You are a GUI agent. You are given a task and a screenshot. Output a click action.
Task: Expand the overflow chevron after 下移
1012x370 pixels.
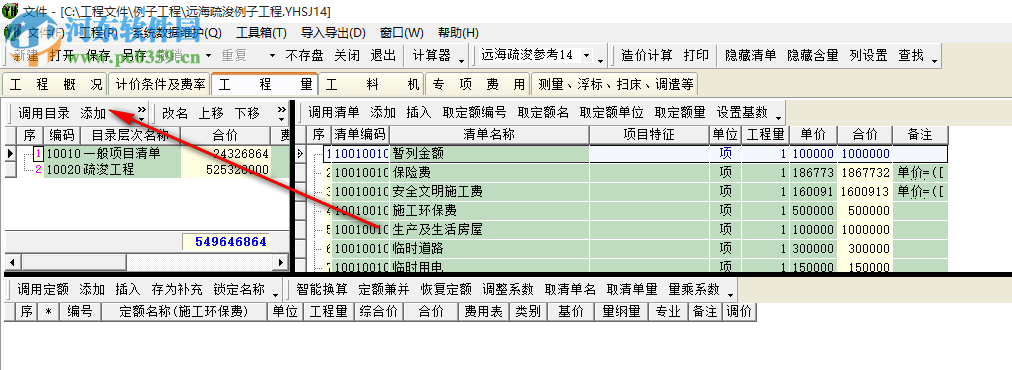(x=281, y=114)
